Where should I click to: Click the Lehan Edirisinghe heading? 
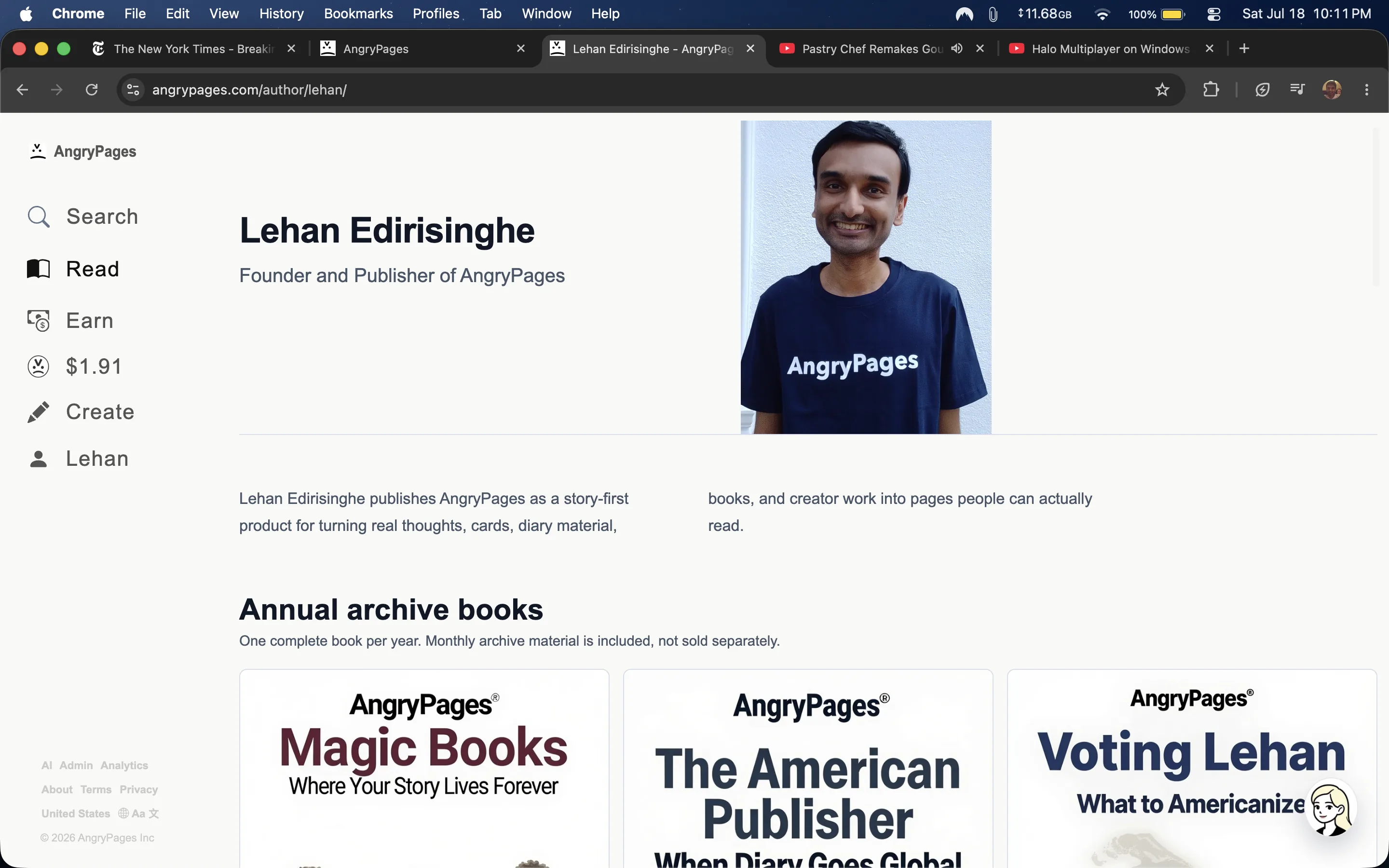coord(387,231)
